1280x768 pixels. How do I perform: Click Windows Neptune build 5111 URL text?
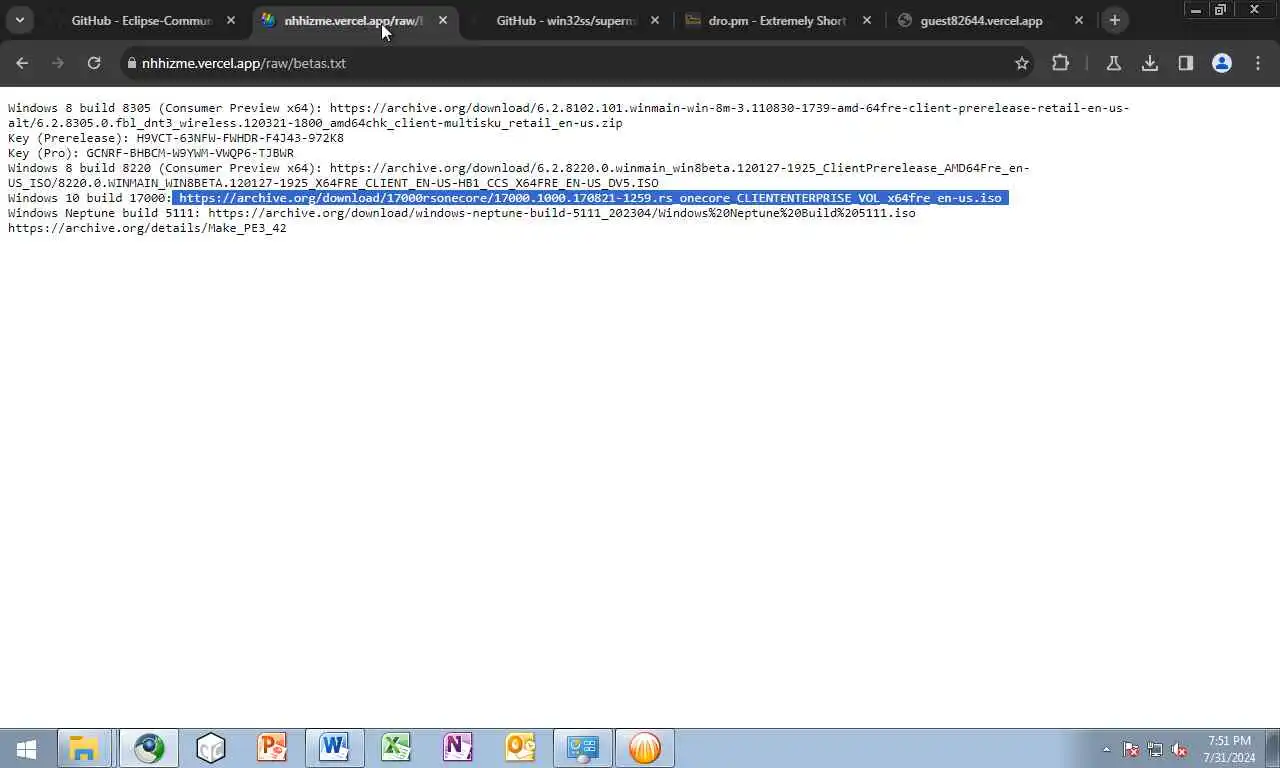(x=562, y=213)
